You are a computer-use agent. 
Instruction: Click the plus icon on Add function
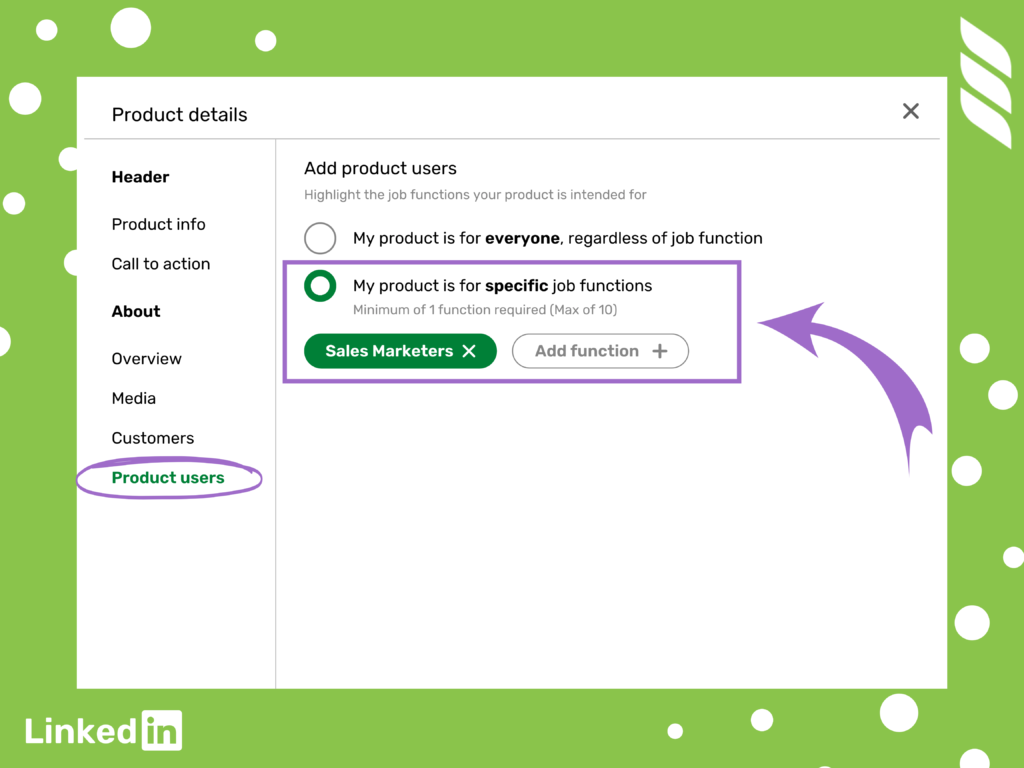660,351
